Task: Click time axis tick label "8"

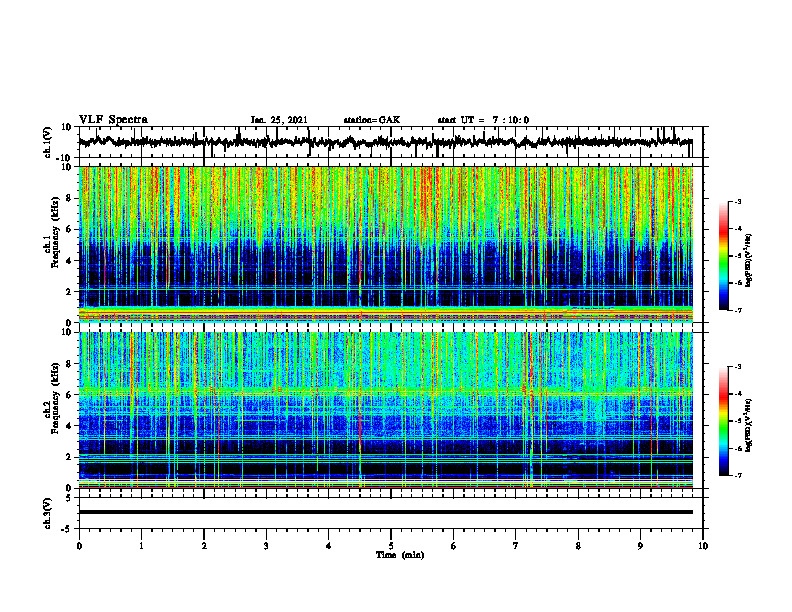Action: coord(578,546)
